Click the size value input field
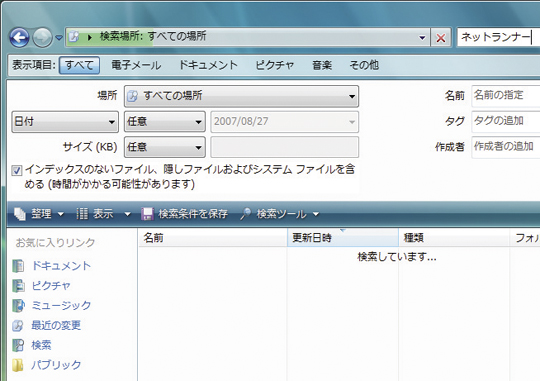 coord(284,147)
